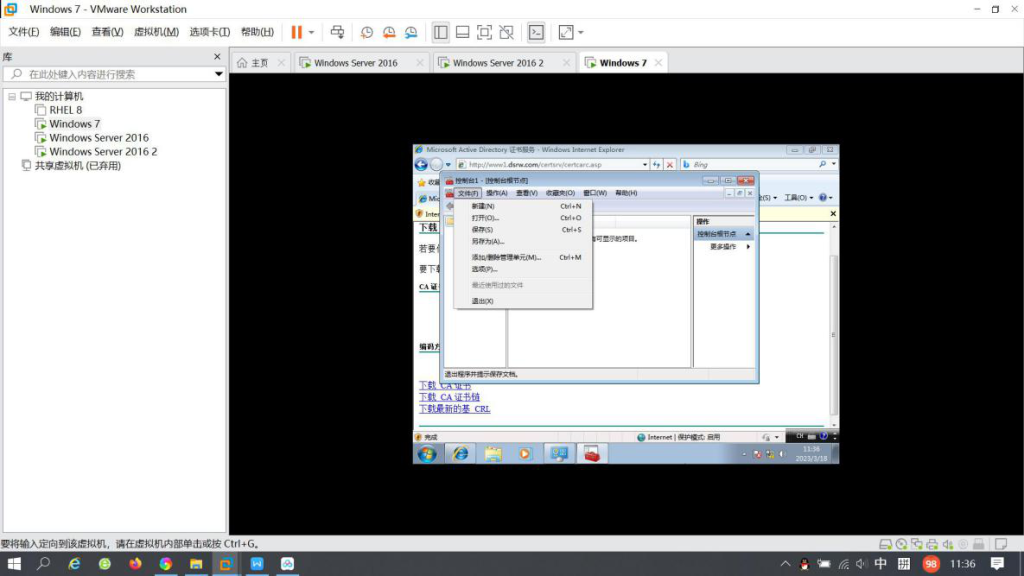Select Windows Server 2016 2 in library tree

103,152
